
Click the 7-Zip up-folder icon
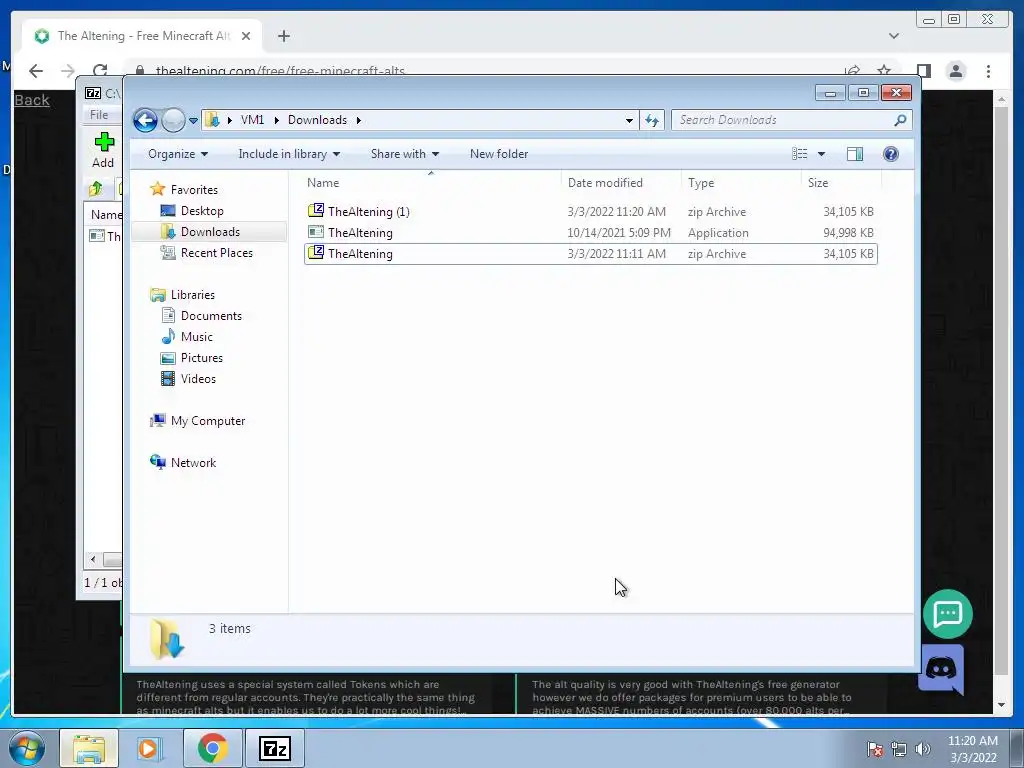tap(96, 189)
